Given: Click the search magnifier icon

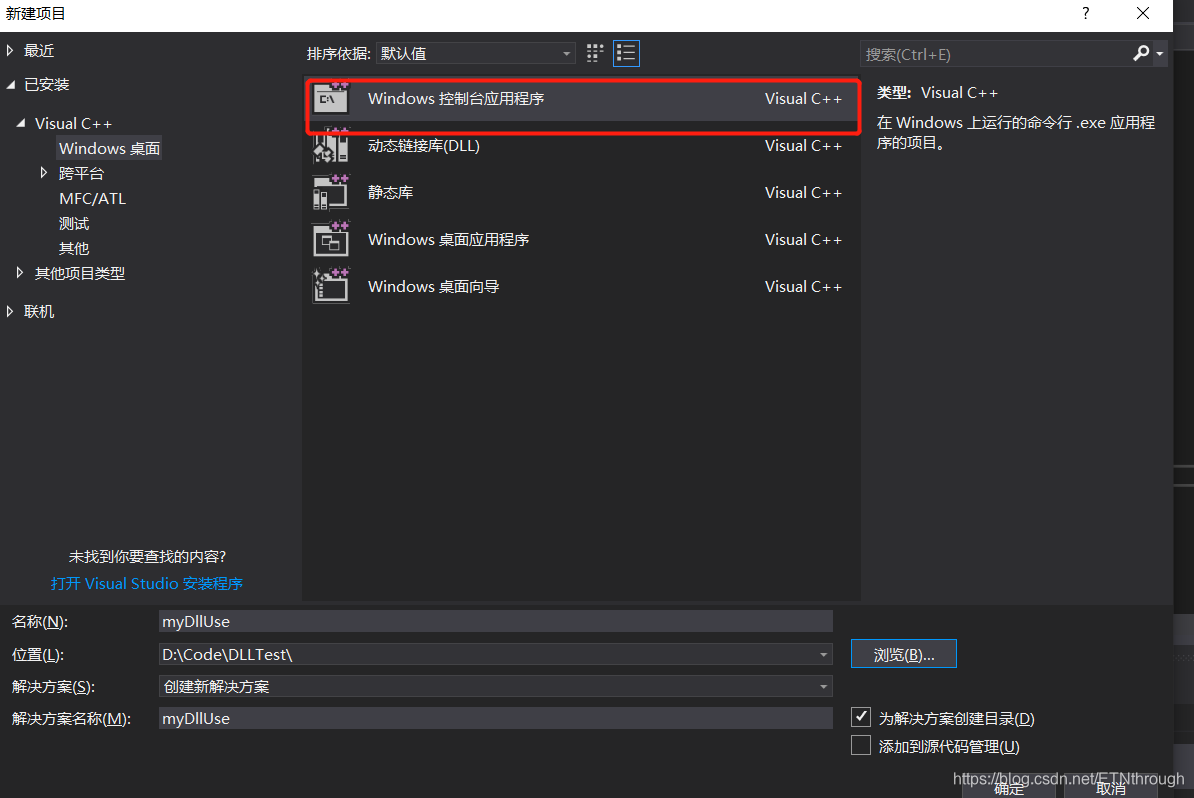Looking at the screenshot, I should 1141,53.
